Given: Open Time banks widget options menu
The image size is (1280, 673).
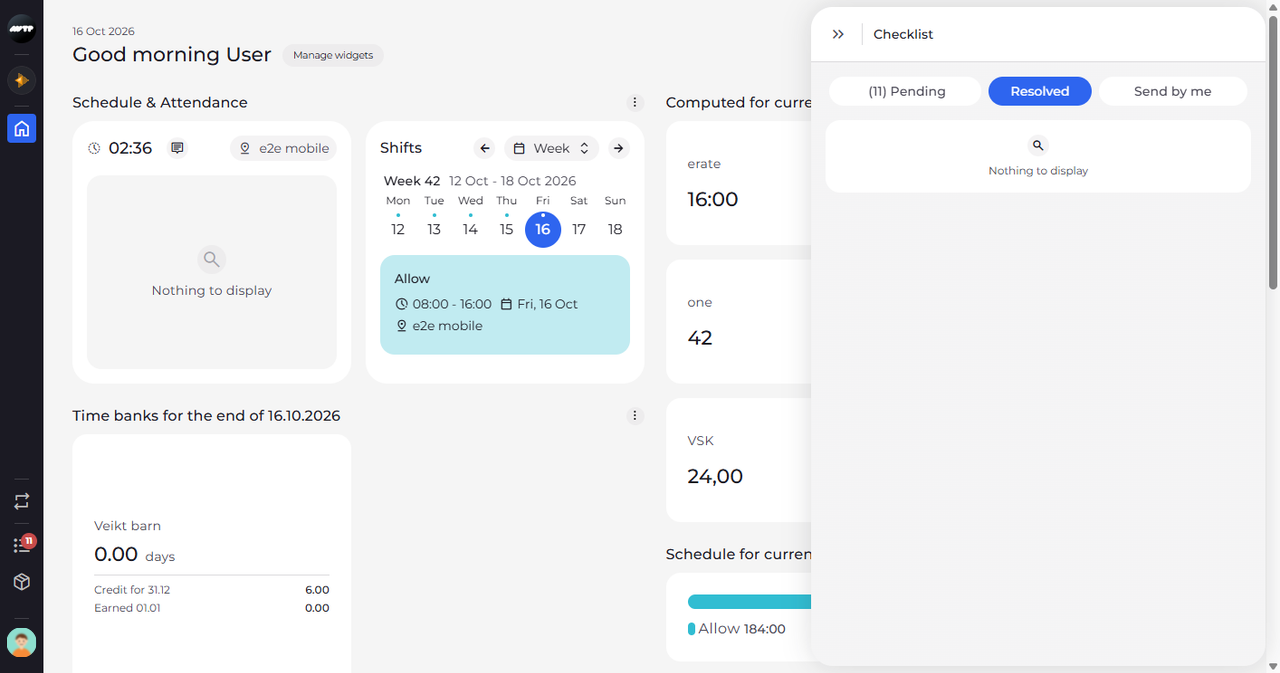Looking at the screenshot, I should tap(634, 415).
